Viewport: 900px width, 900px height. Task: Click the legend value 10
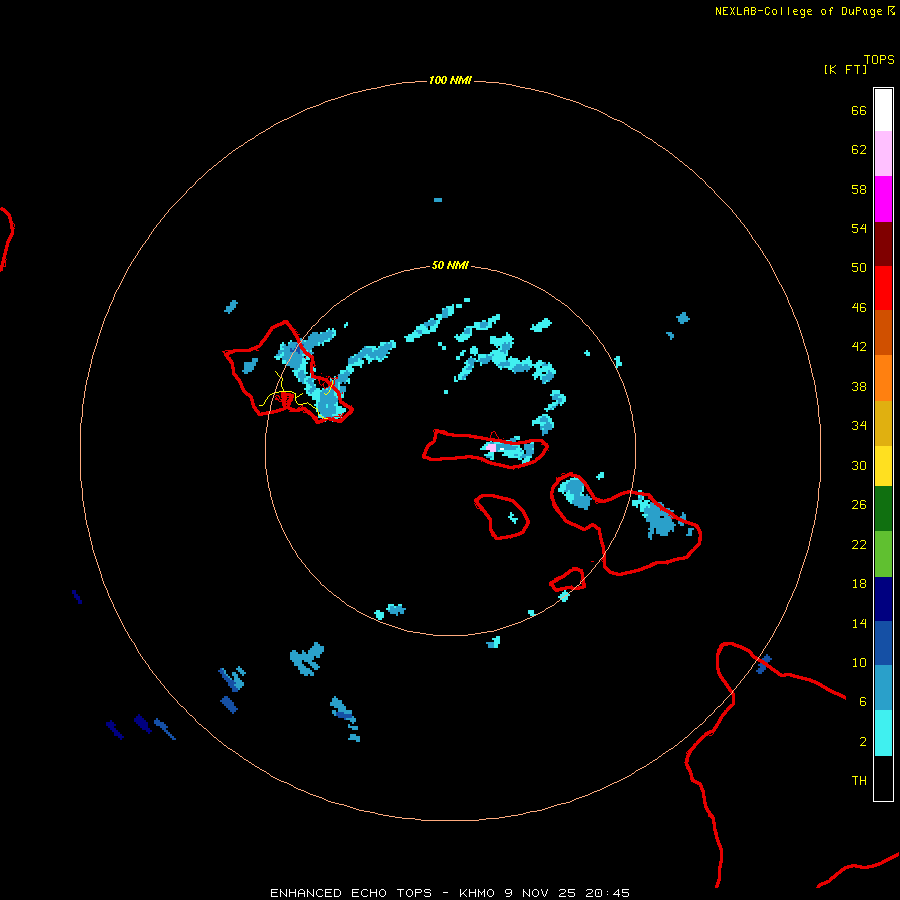tap(859, 663)
